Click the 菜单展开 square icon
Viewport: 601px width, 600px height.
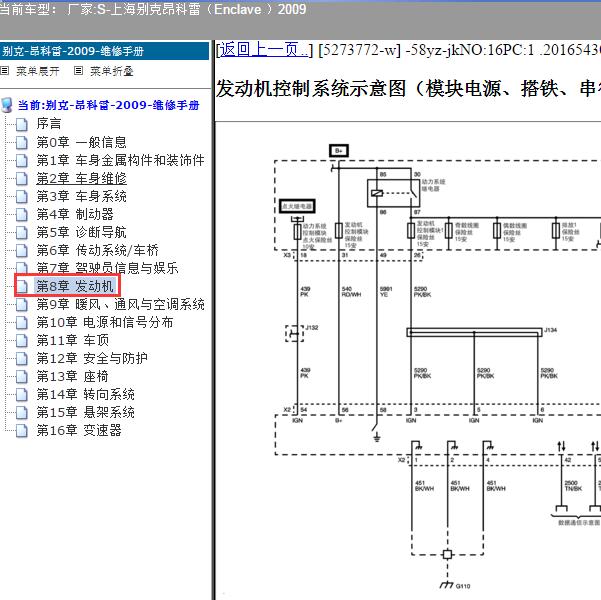5,71
